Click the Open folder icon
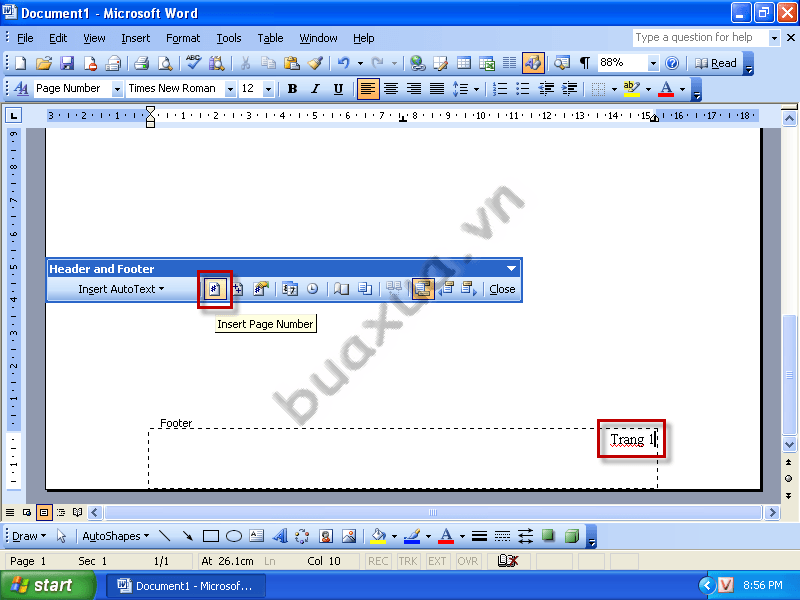 (x=44, y=63)
